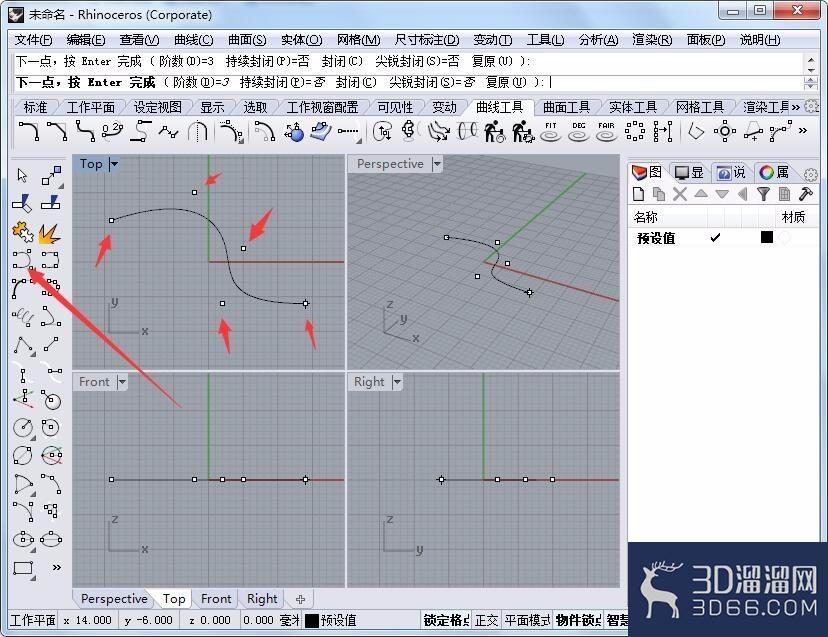Open the Front viewport title dropdown arrow
This screenshot has width=828, height=637.
122,382
